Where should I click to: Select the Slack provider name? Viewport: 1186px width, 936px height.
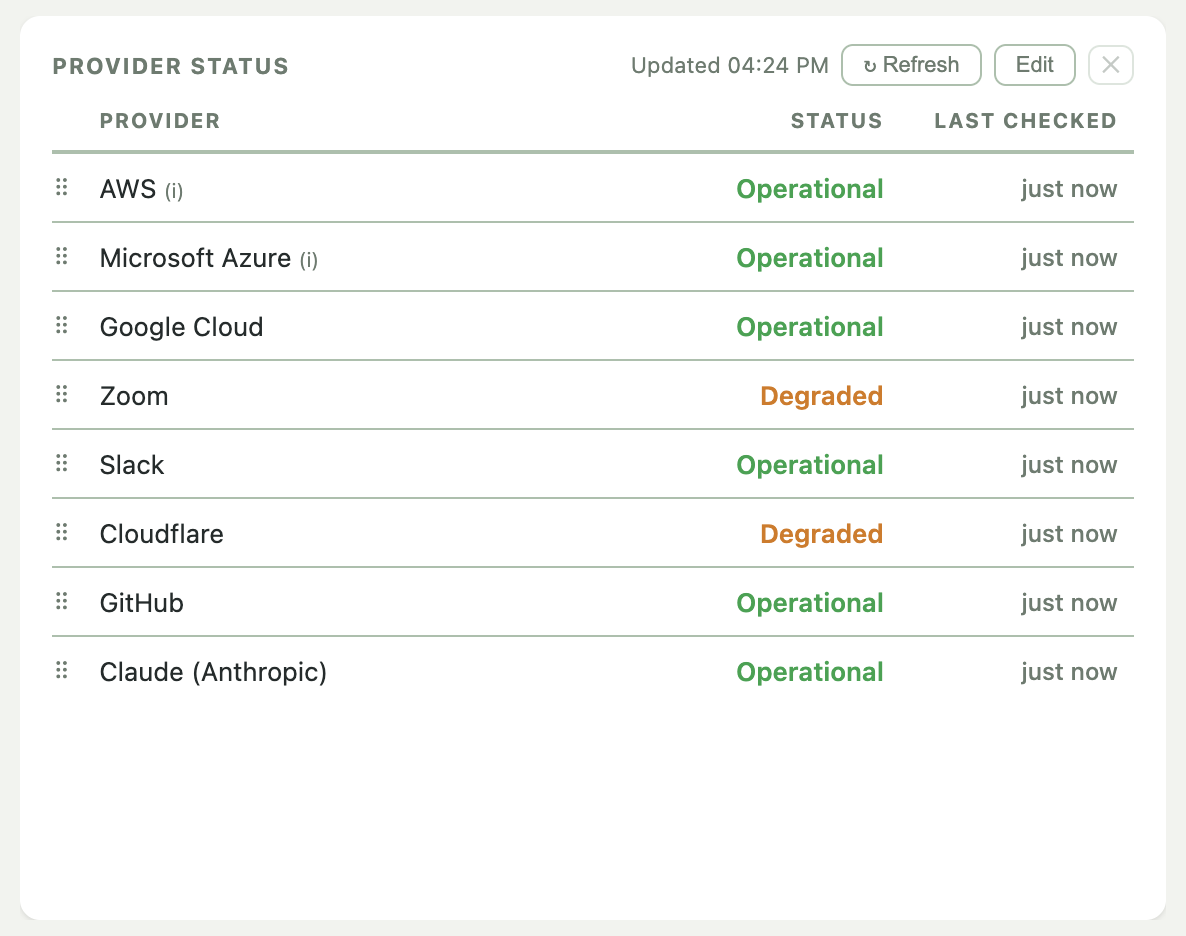(132, 465)
